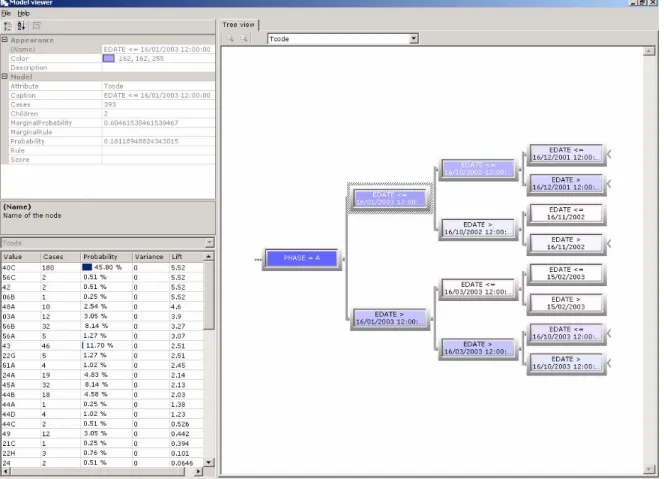Sort table by the Lift column header

tap(186, 257)
